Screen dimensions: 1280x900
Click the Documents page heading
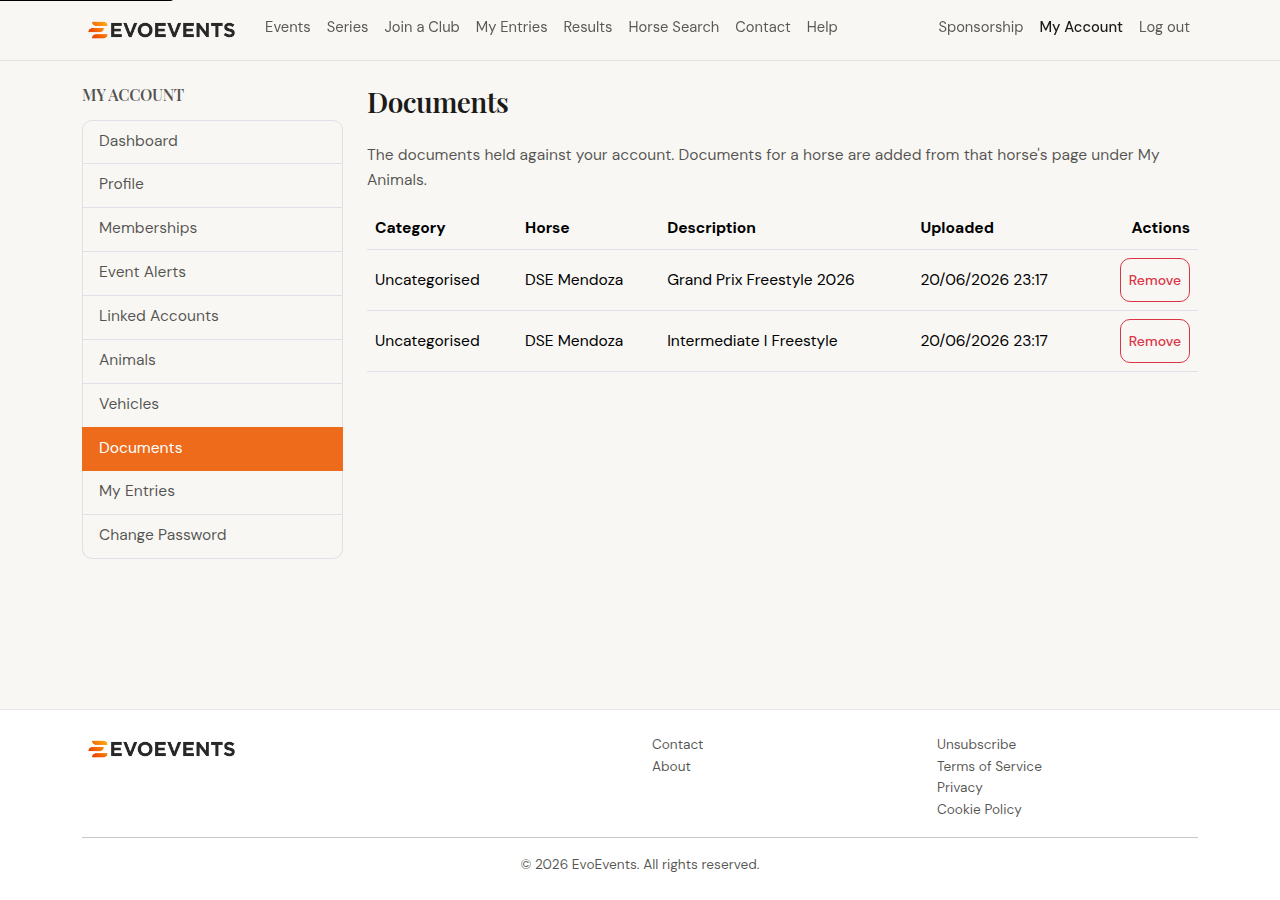pyautogui.click(x=438, y=103)
